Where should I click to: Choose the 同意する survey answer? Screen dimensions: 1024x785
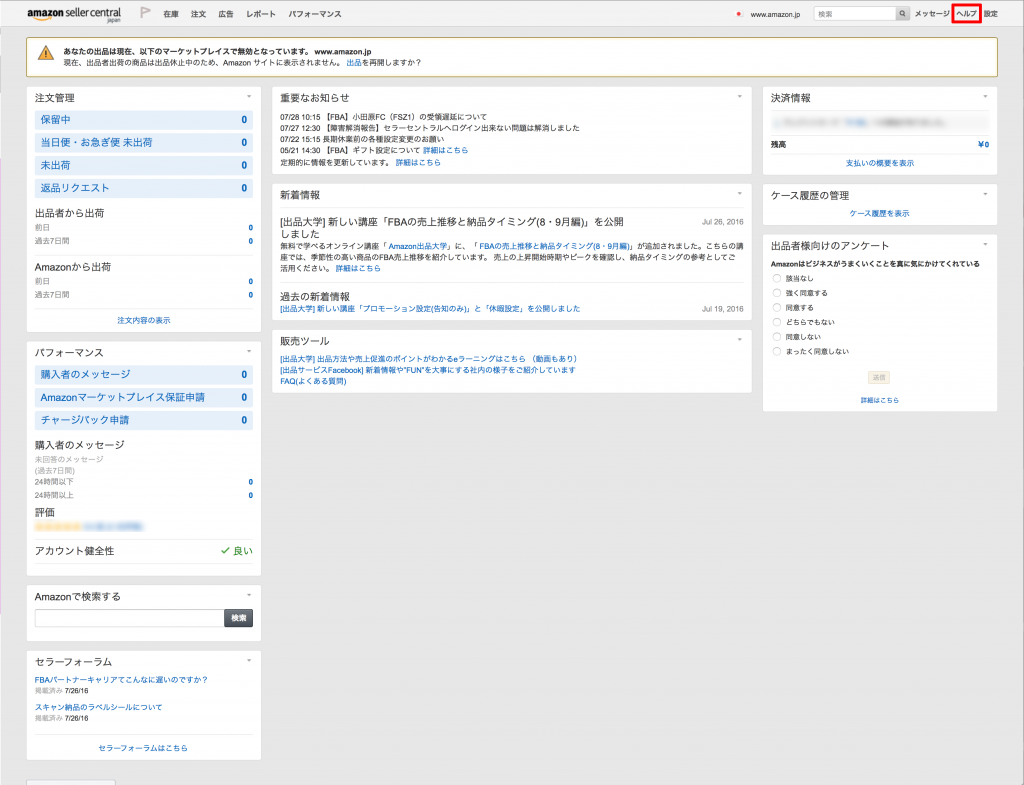point(776,308)
